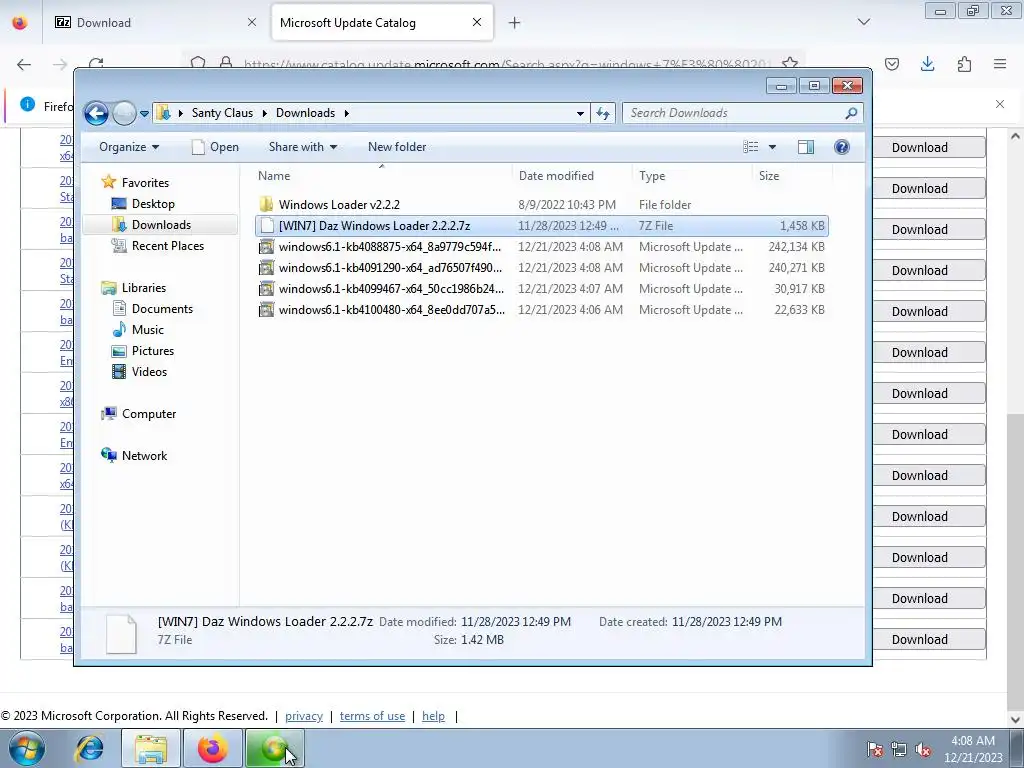Open the taskbar clock showing 4:08 AM
Screen dimensions: 1024x768
point(972,749)
